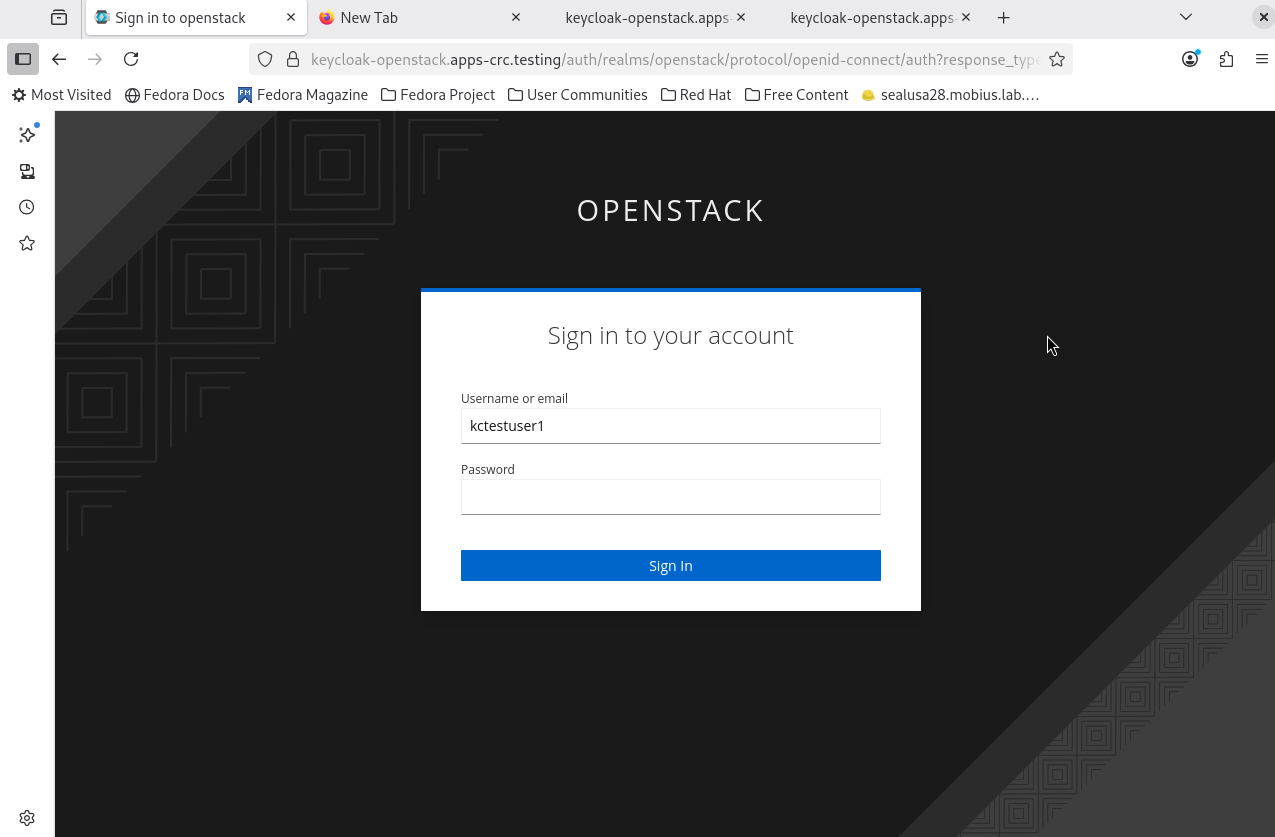
Task: Click the Username or email field
Action: (x=670, y=426)
